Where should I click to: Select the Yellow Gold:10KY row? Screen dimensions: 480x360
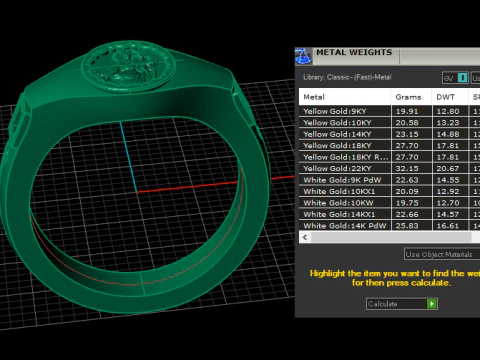coord(389,123)
